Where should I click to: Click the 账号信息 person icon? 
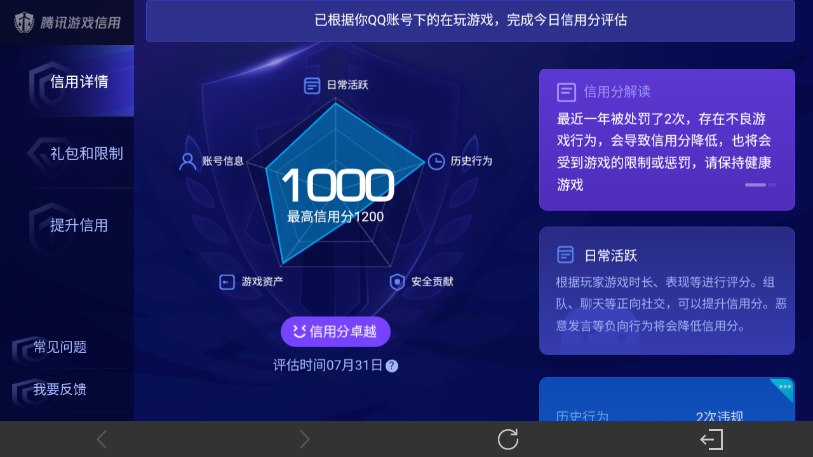tap(187, 161)
